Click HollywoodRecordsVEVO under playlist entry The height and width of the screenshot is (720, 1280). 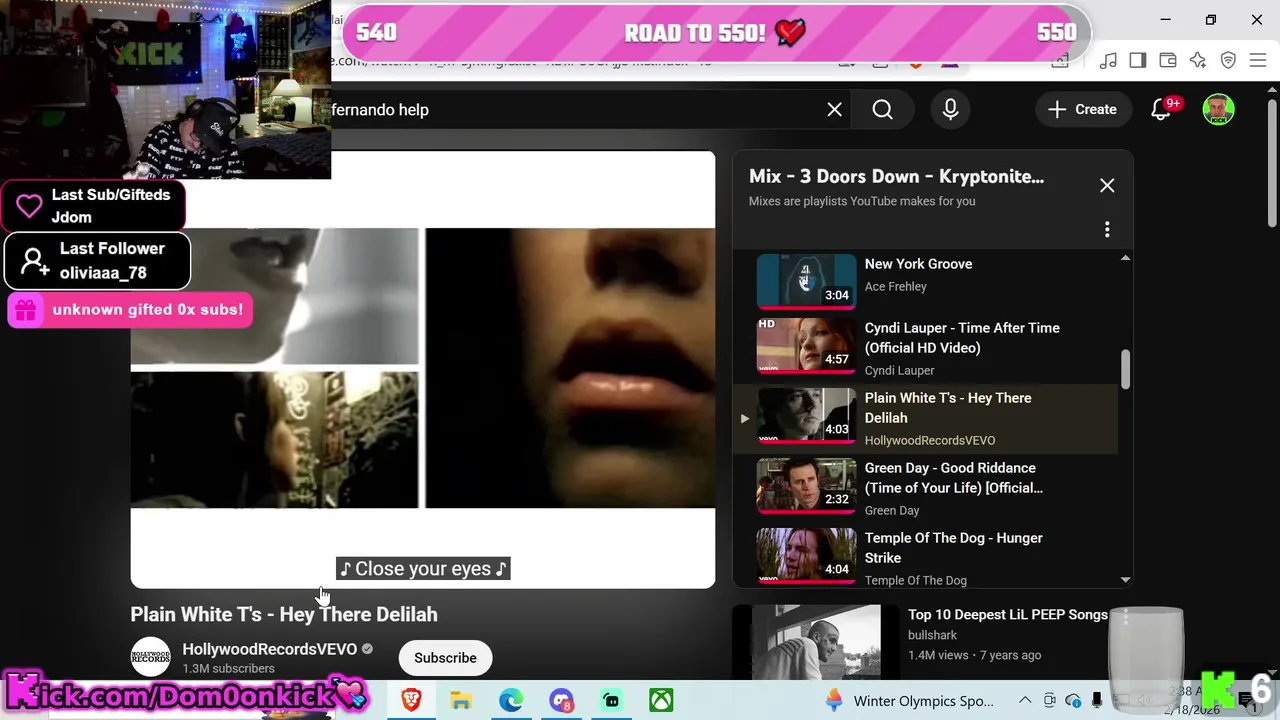(930, 440)
